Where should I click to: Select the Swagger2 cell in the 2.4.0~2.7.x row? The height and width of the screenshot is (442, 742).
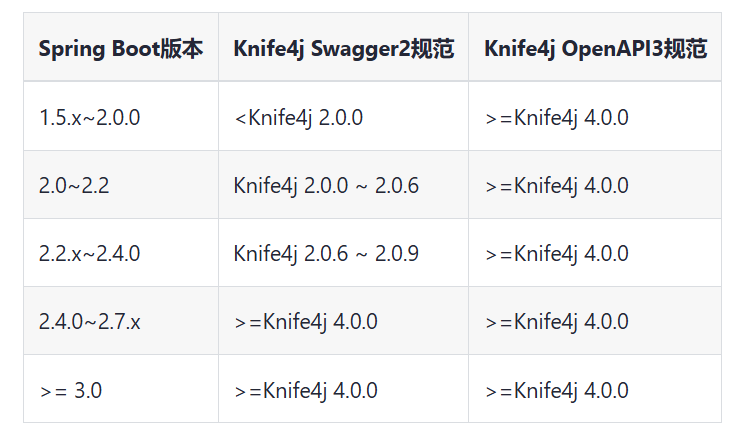[x=306, y=322]
